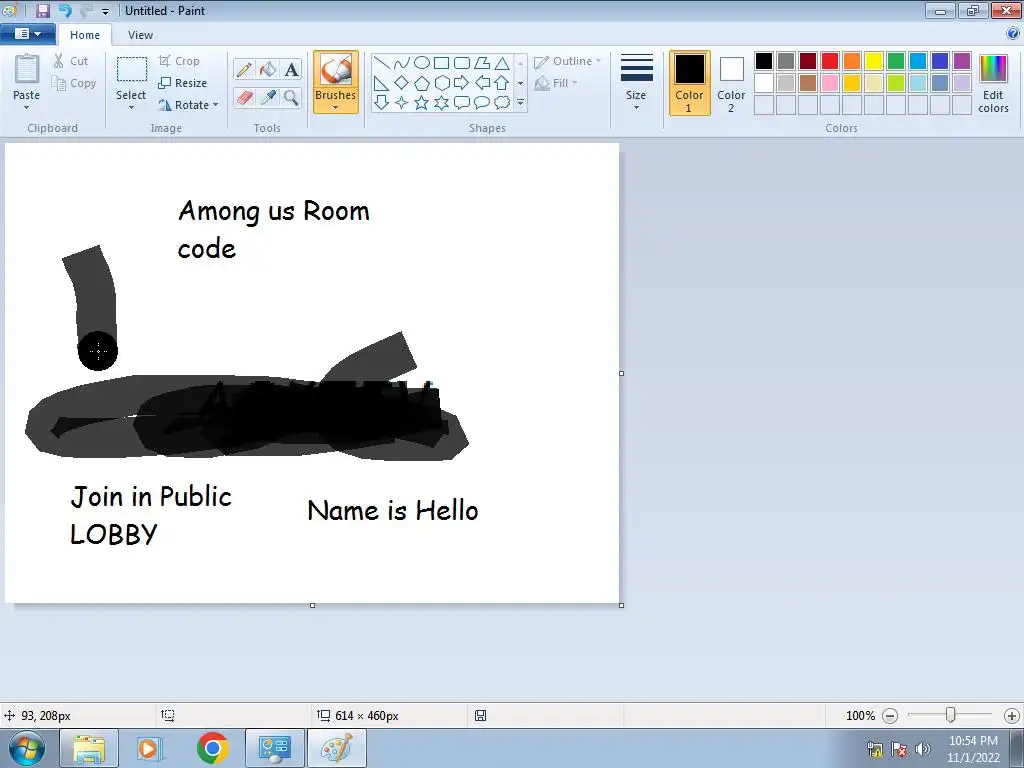Choose the Line shape
The height and width of the screenshot is (768, 1024).
tap(382, 63)
